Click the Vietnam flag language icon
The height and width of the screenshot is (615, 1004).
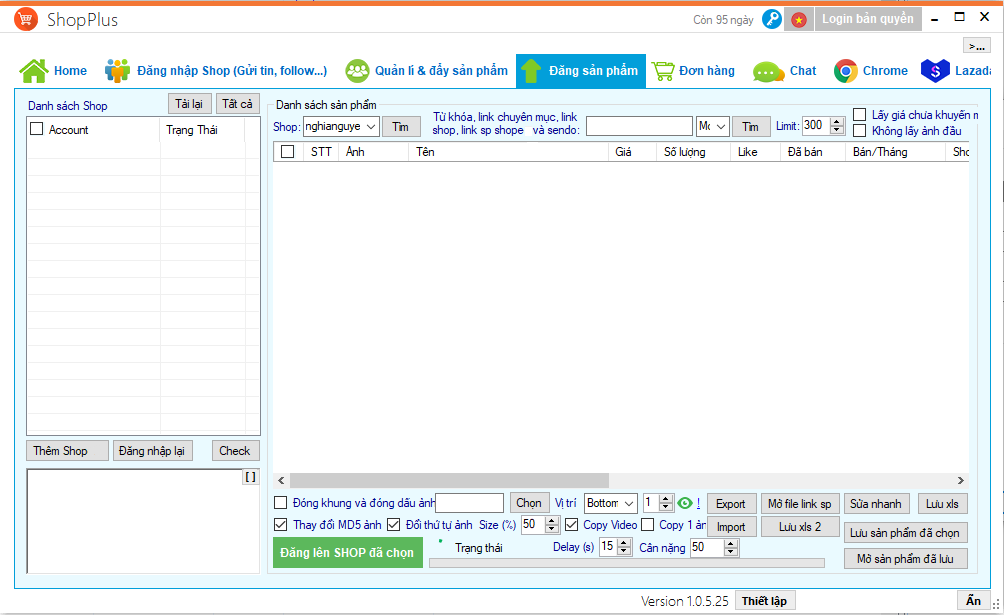[x=798, y=19]
